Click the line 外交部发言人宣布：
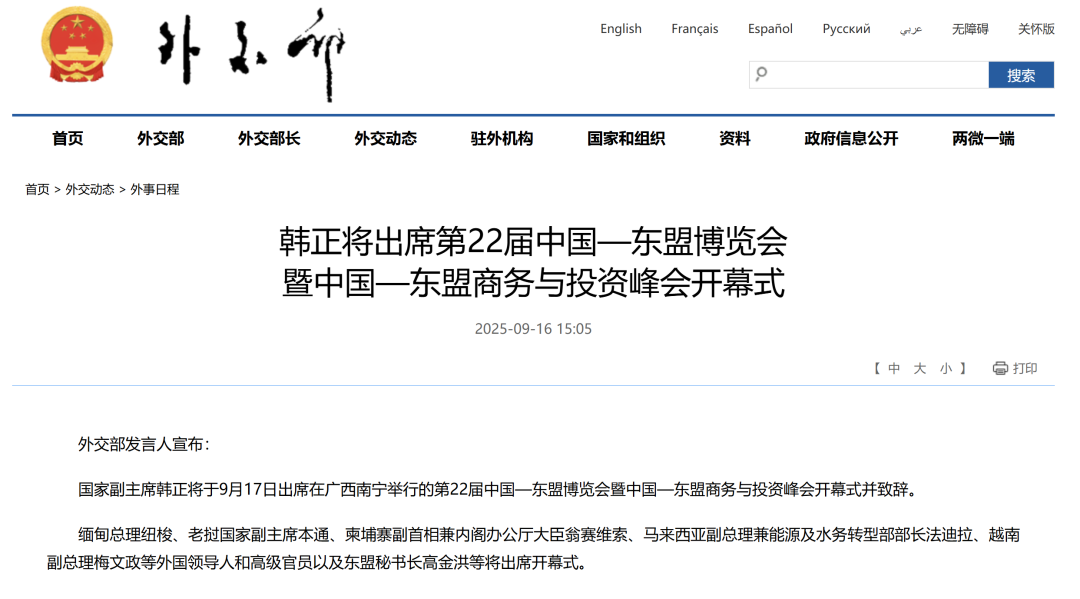1080x599 pixels. (x=144, y=445)
